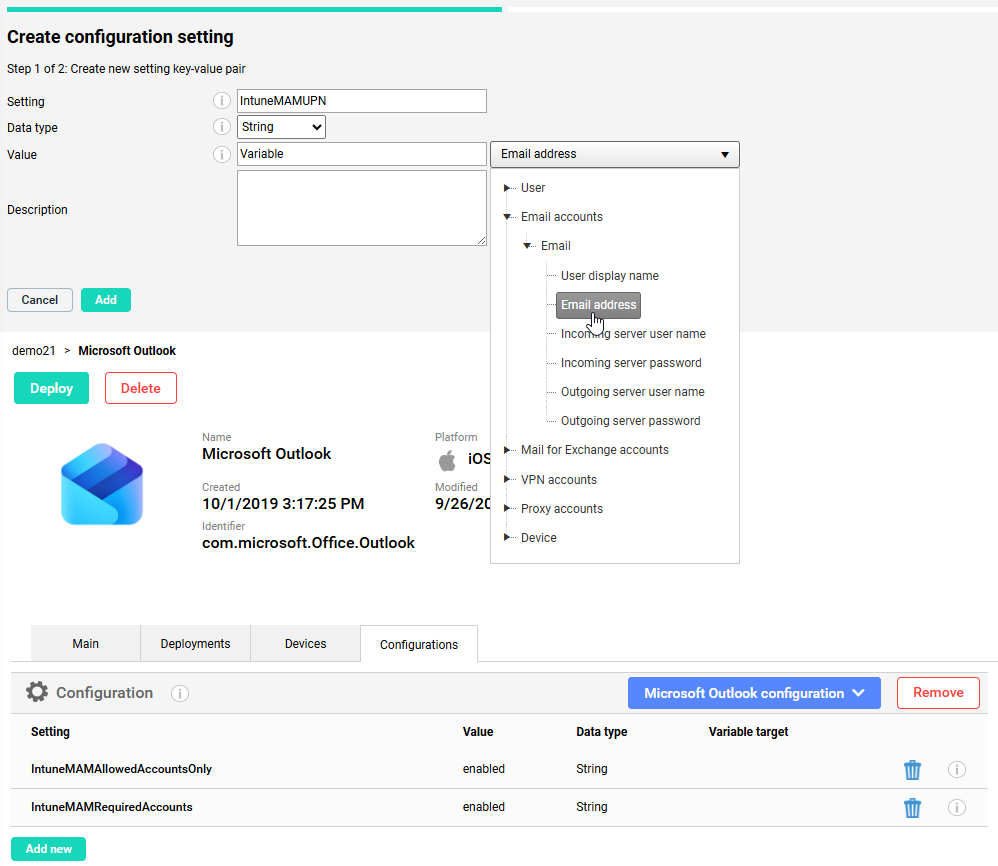The height and width of the screenshot is (866, 998).
Task: Open info for IntuneMAMRequiredAccounts row
Action: pyautogui.click(x=957, y=807)
